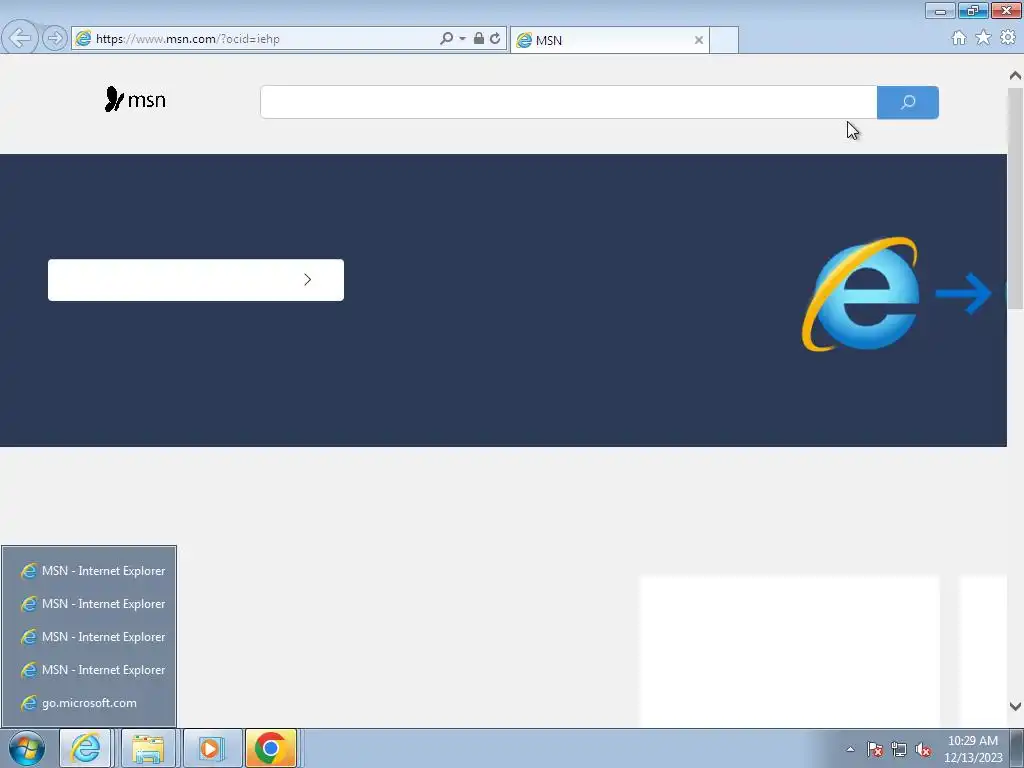Open the Windows Start menu orb
Image resolution: width=1024 pixels, height=768 pixels.
point(27,748)
